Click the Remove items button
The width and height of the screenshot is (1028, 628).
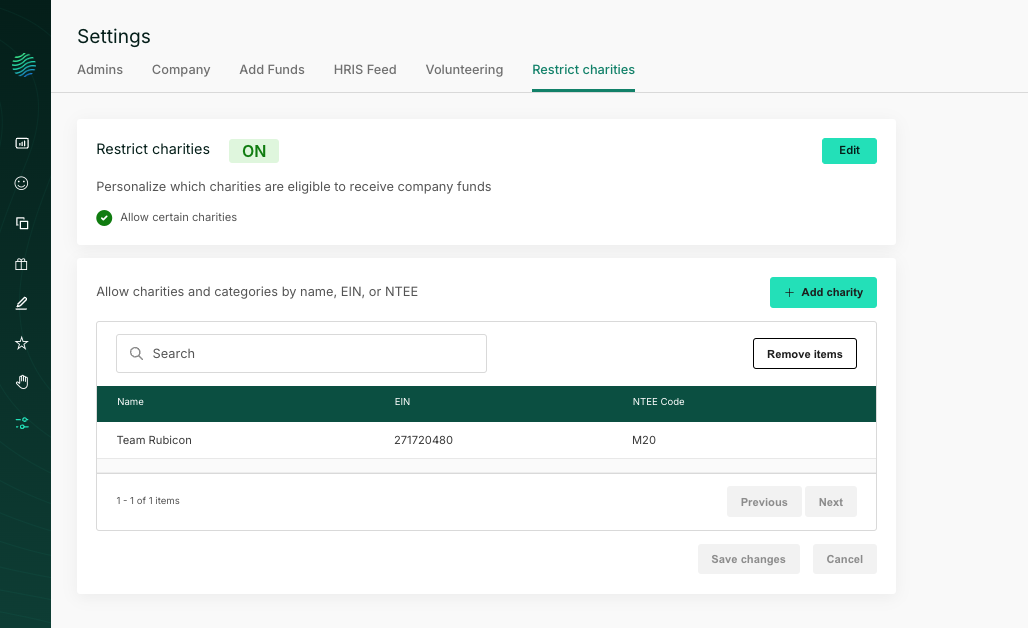coord(804,354)
